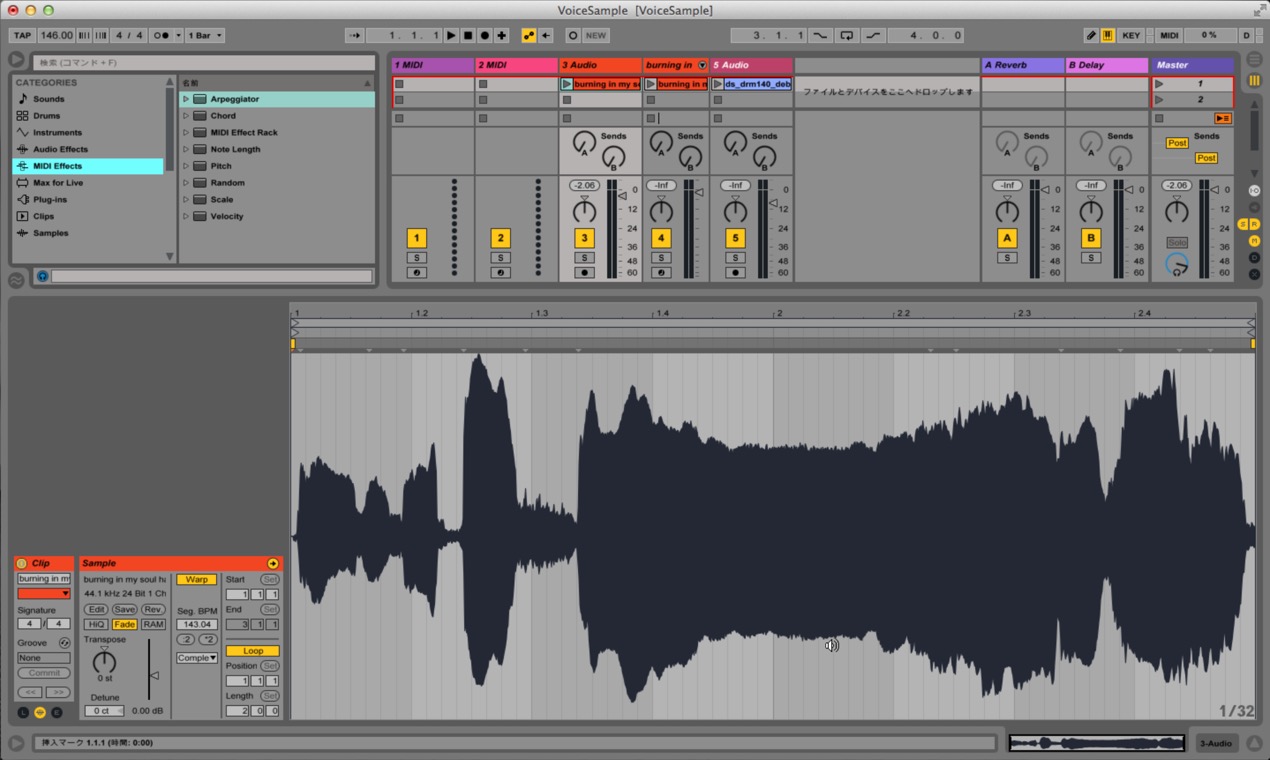Expand the Pitch folder
The height and width of the screenshot is (760, 1270).
[x=186, y=166]
